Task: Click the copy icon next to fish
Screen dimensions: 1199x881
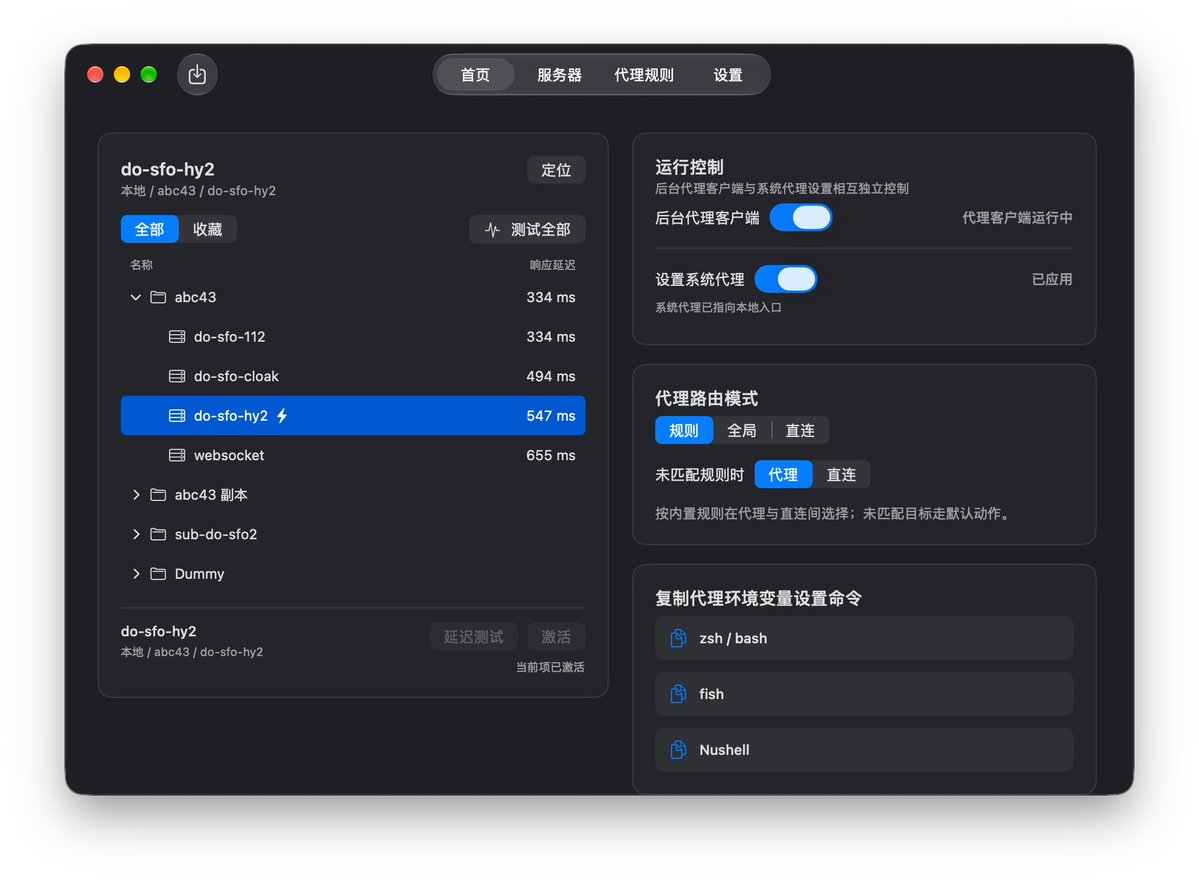Action: pyautogui.click(x=678, y=694)
